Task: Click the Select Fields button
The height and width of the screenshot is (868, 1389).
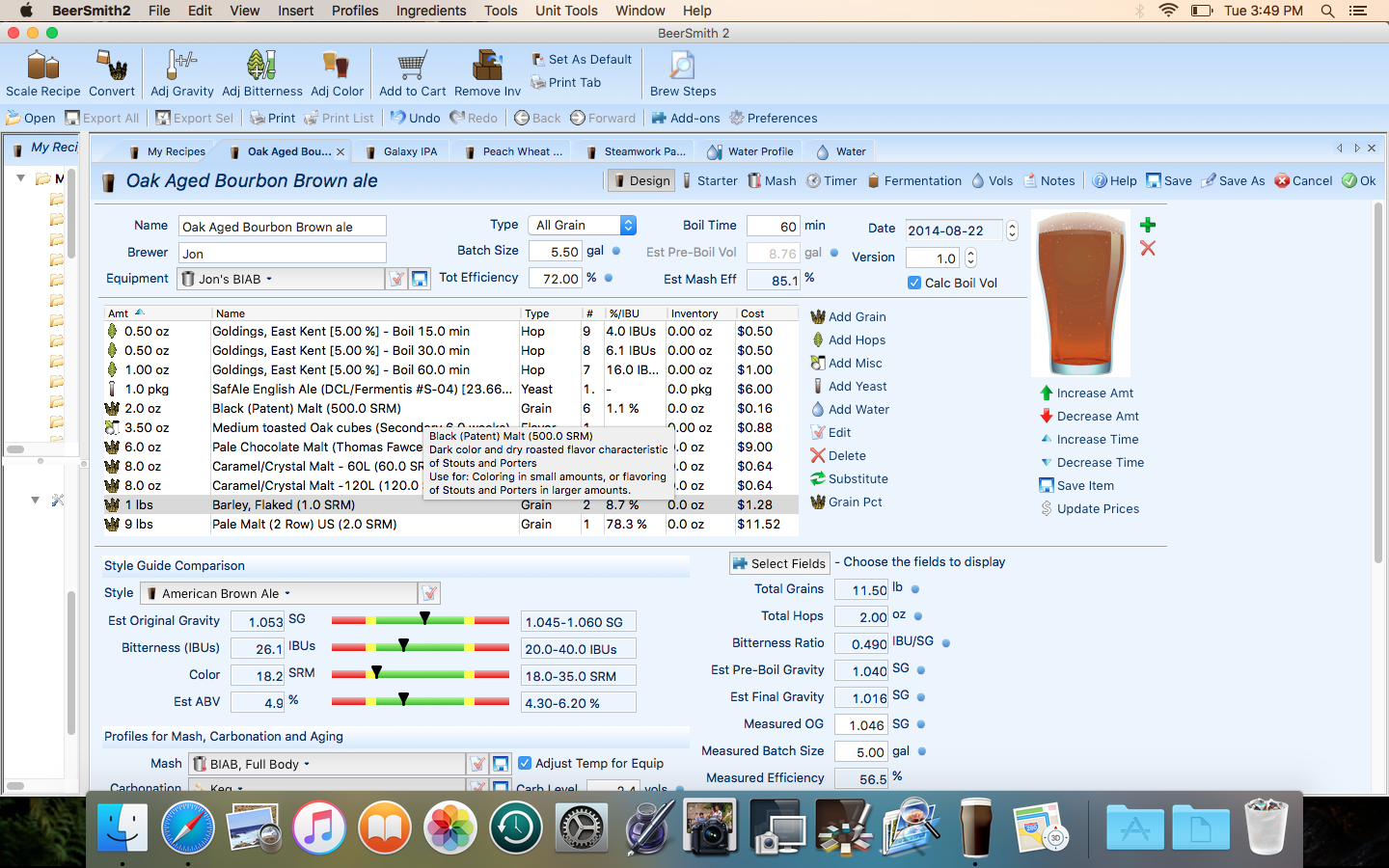Action: [x=779, y=563]
